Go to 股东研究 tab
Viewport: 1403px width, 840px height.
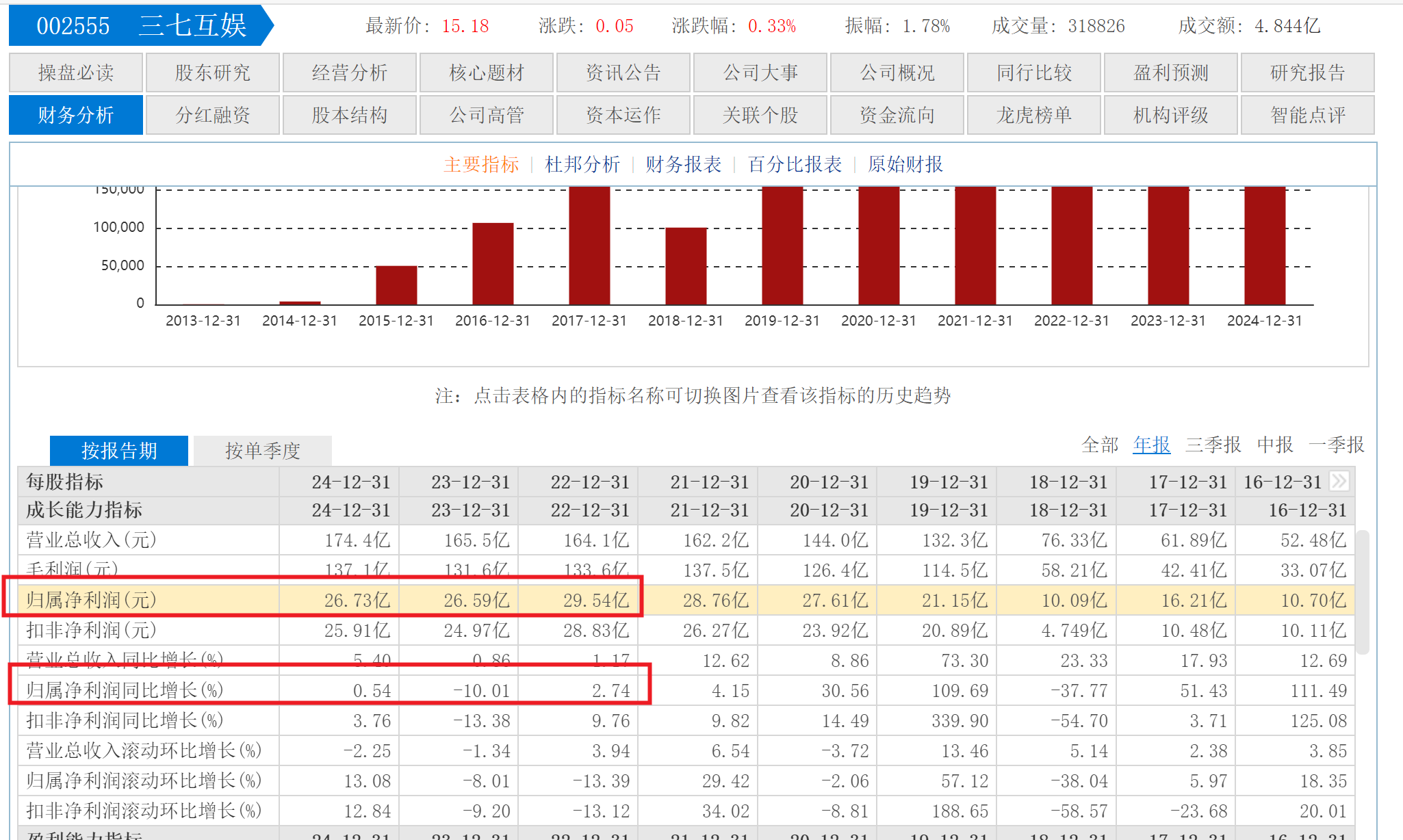(212, 73)
